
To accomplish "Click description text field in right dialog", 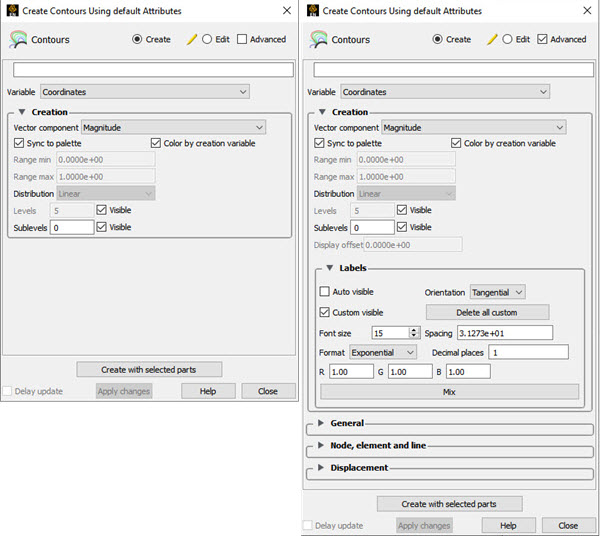I will tap(454, 70).
